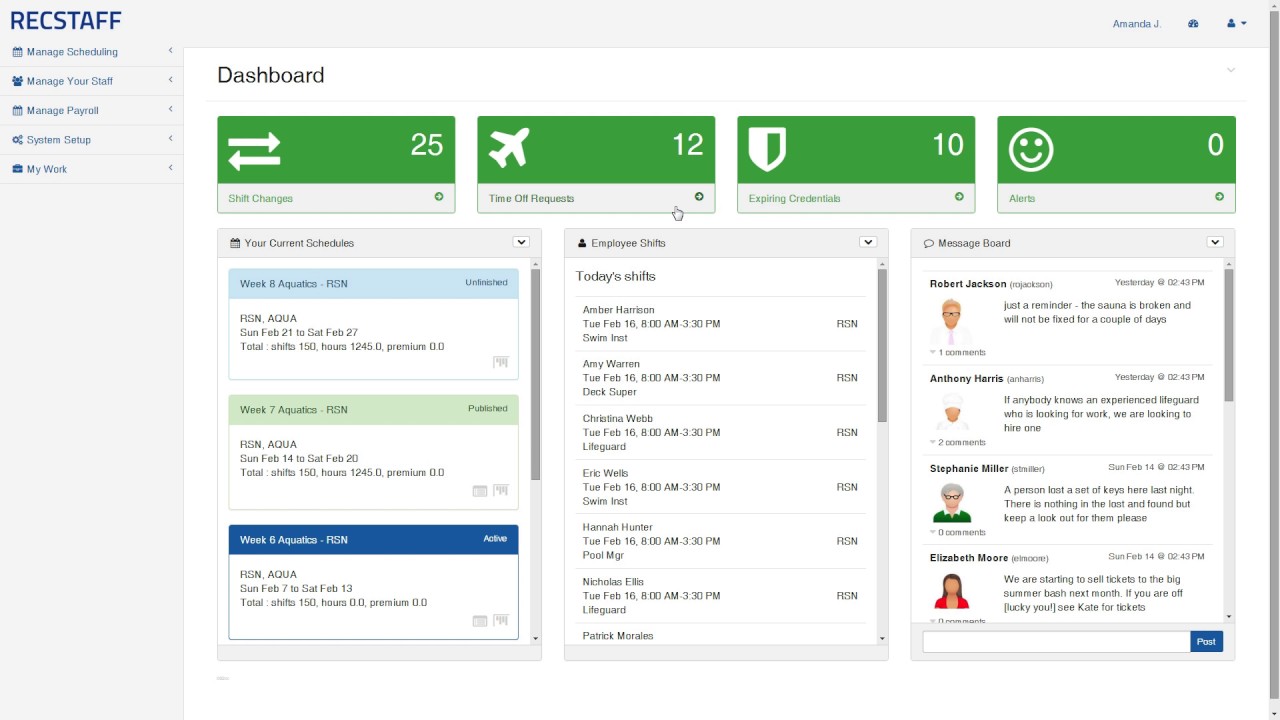
Task: Expand the 2 comments under Anthony Harris
Action: [x=958, y=442]
